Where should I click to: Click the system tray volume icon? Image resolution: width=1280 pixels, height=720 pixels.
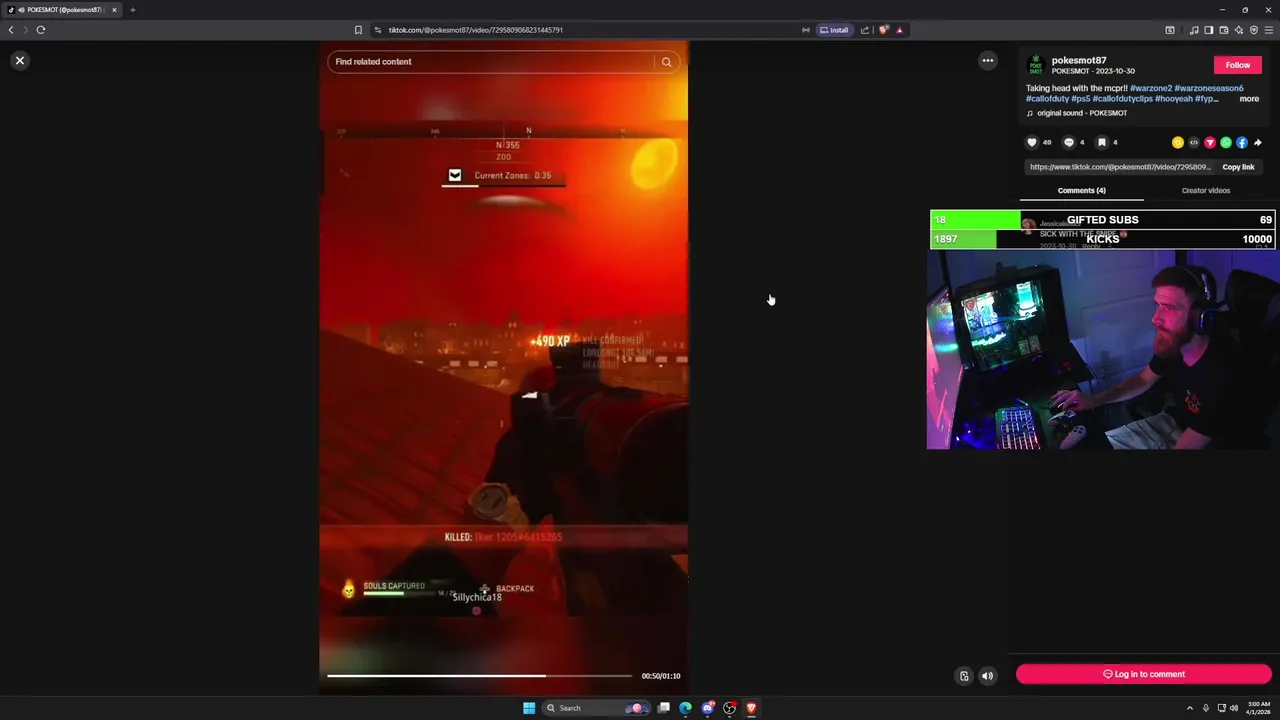[1234, 708]
